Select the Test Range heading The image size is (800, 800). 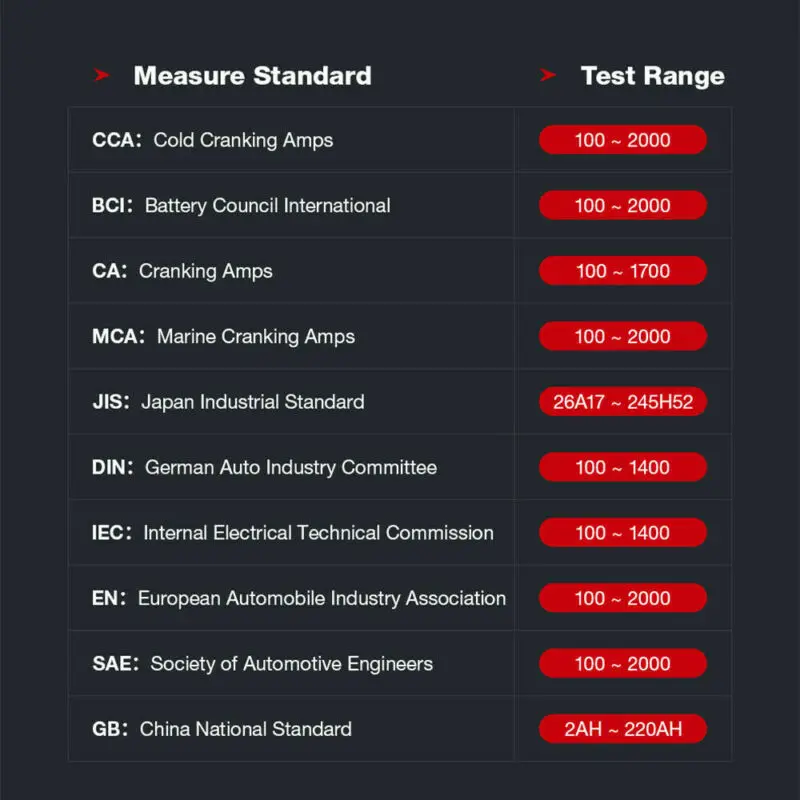click(652, 76)
